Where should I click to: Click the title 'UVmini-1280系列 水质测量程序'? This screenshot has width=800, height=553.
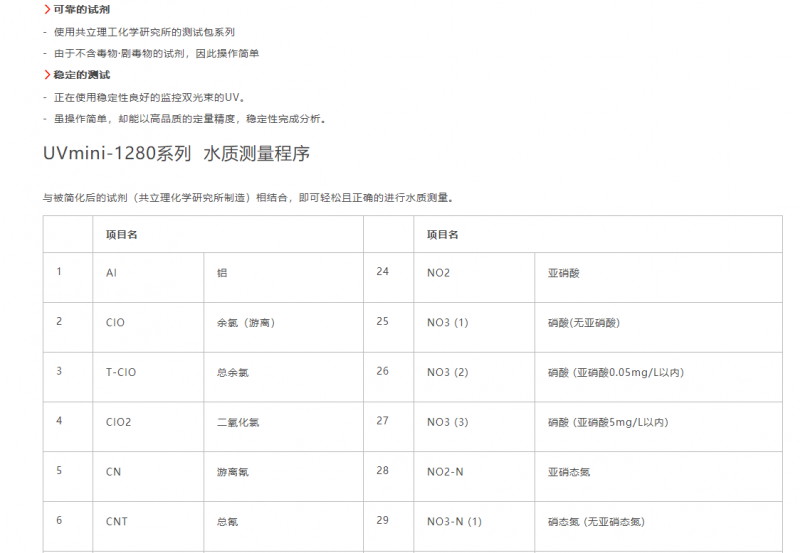(177, 154)
